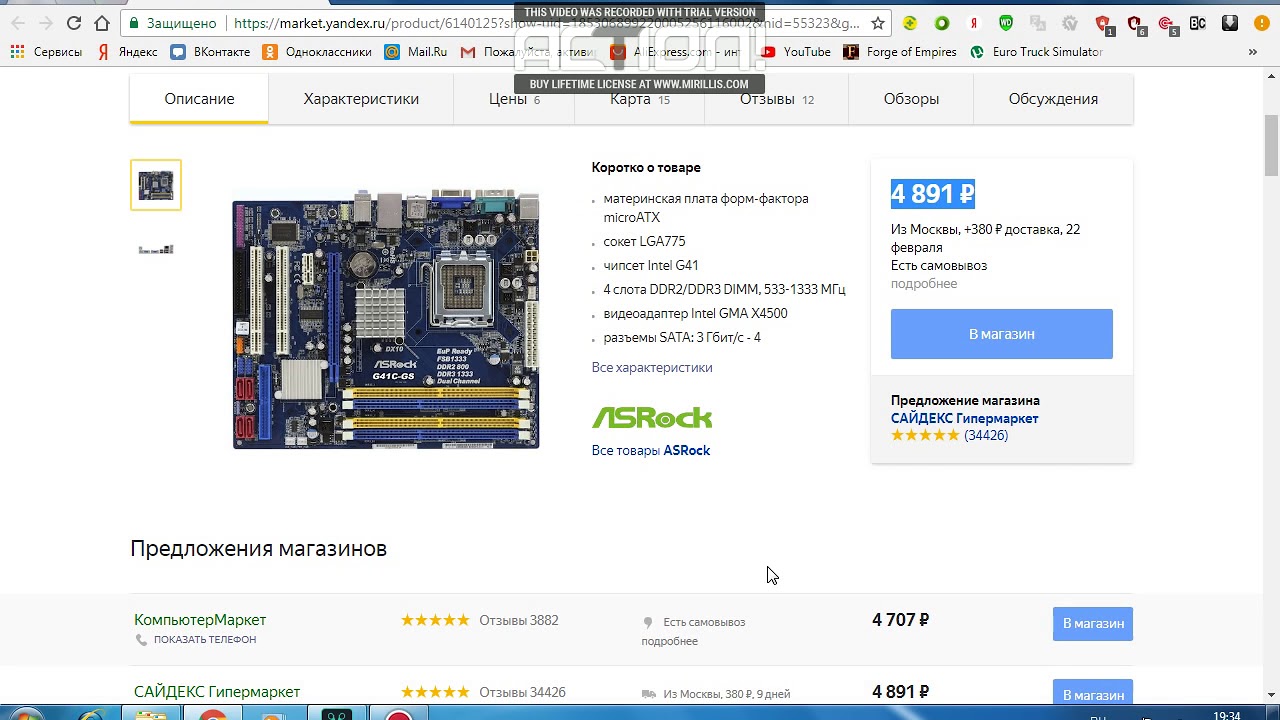Viewport: 1280px width, 720px height.
Task: Go to browser home page
Action: click(102, 23)
